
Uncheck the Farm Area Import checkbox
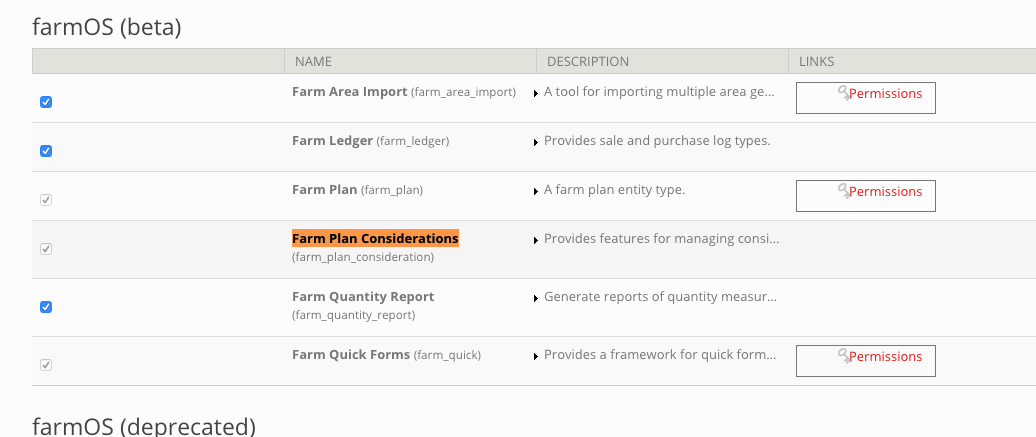pyautogui.click(x=46, y=102)
